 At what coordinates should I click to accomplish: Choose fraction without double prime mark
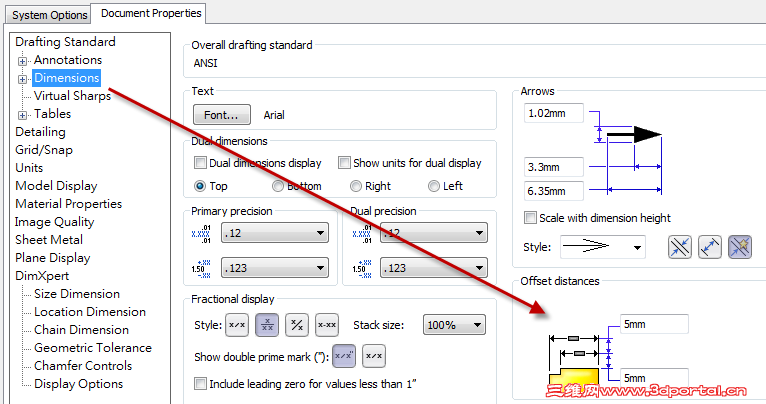[x=373, y=355]
